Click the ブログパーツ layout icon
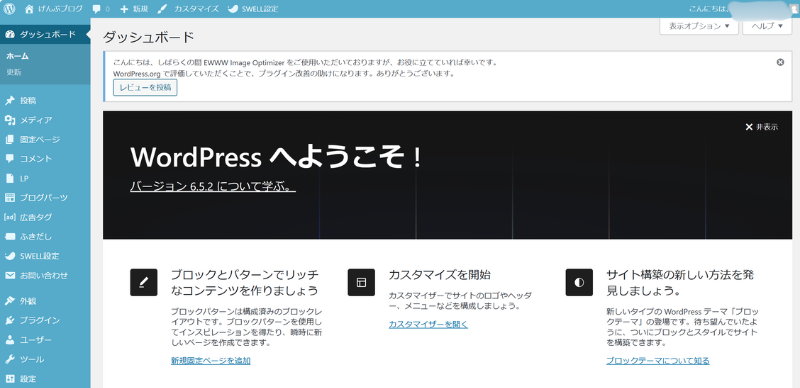 coord(10,198)
